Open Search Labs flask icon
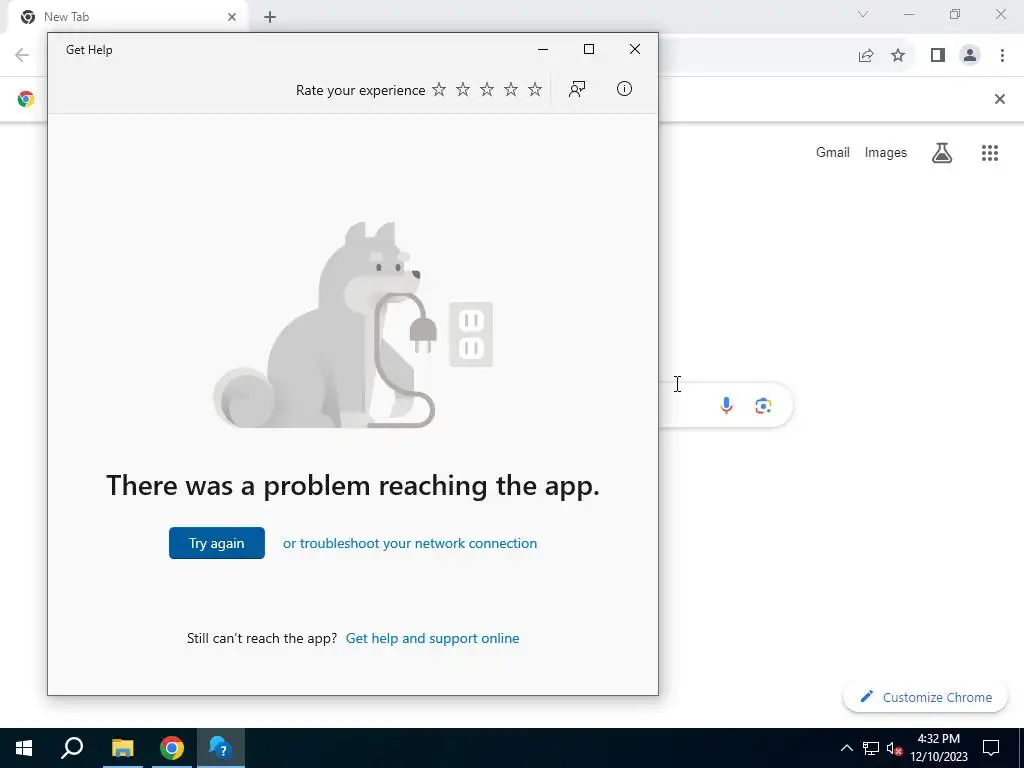1024x768 pixels. pyautogui.click(x=942, y=153)
